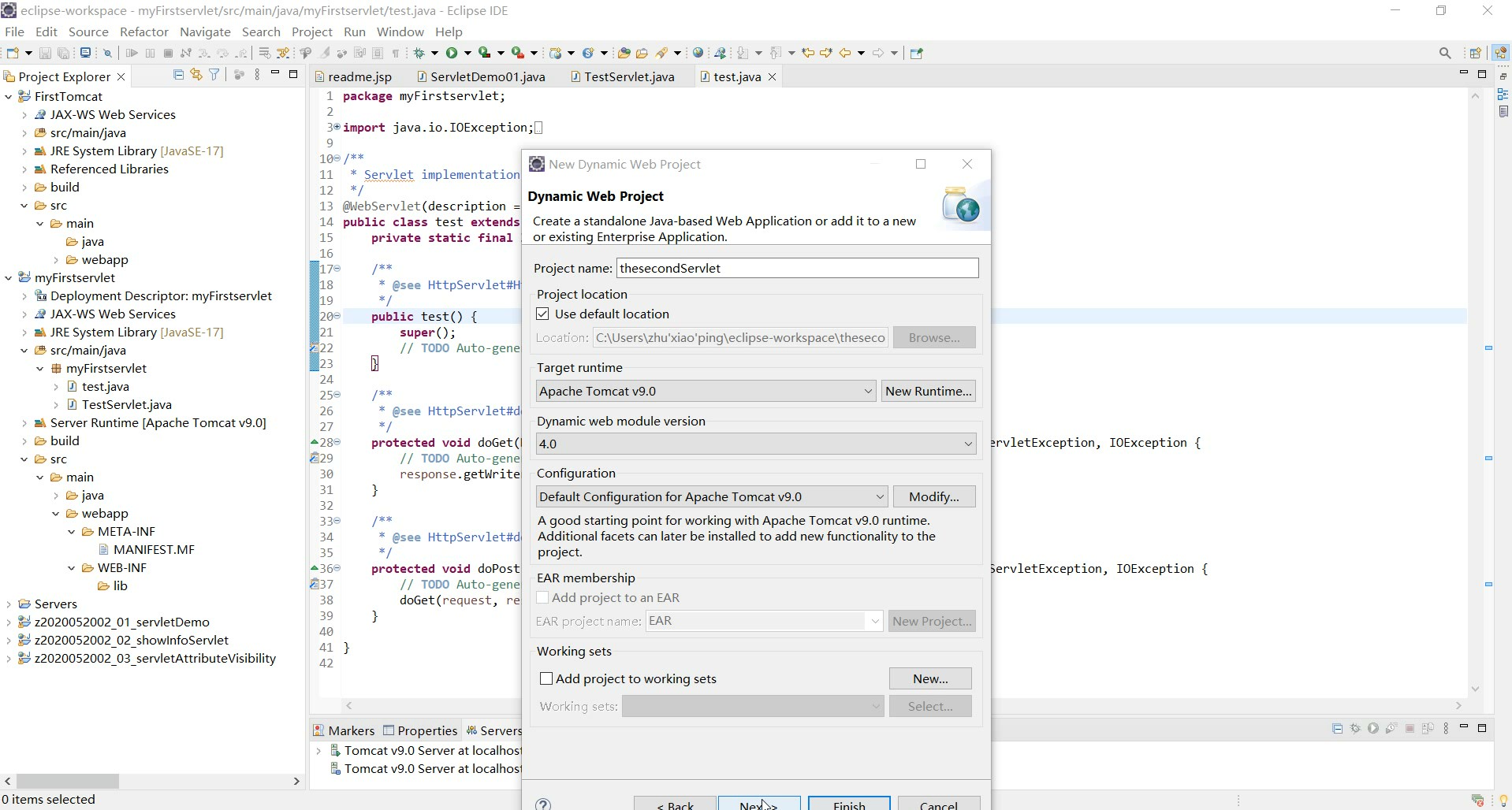The width and height of the screenshot is (1512, 810).
Task: Click the Run with Coverage icon
Action: [x=485, y=53]
